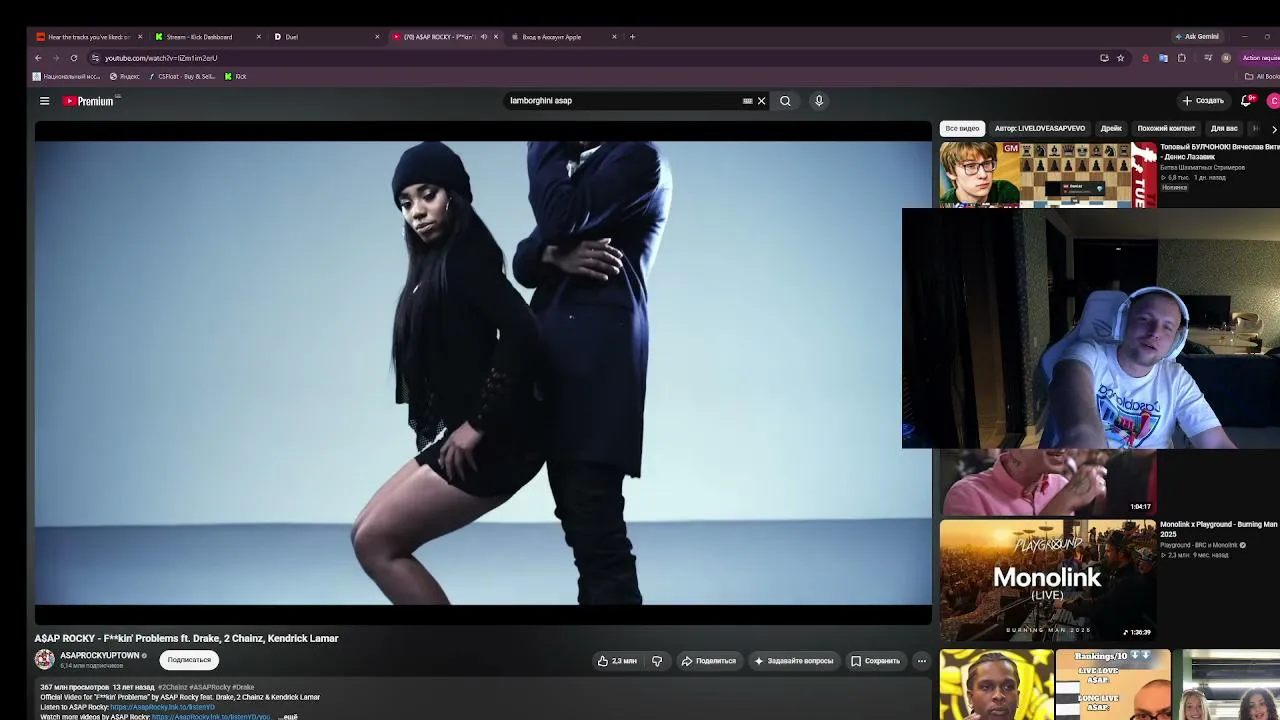Open the 'Создать' create menu
1280x720 pixels.
point(1203,101)
